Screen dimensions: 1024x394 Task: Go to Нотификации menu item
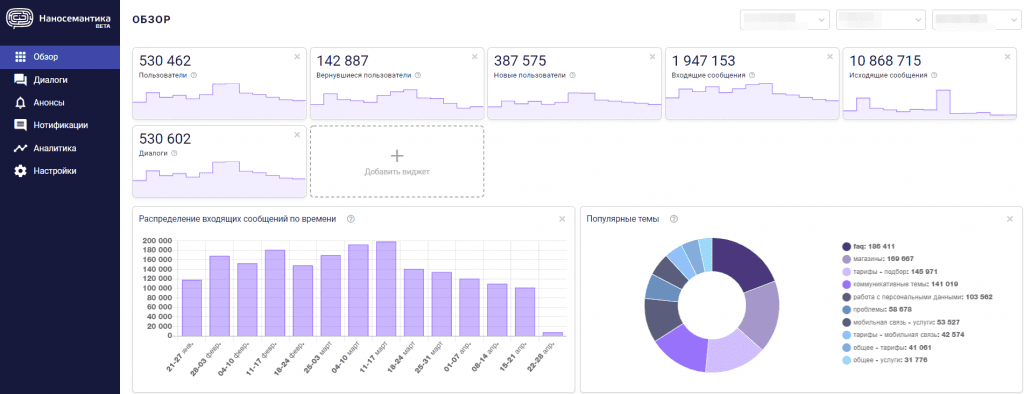tap(60, 125)
